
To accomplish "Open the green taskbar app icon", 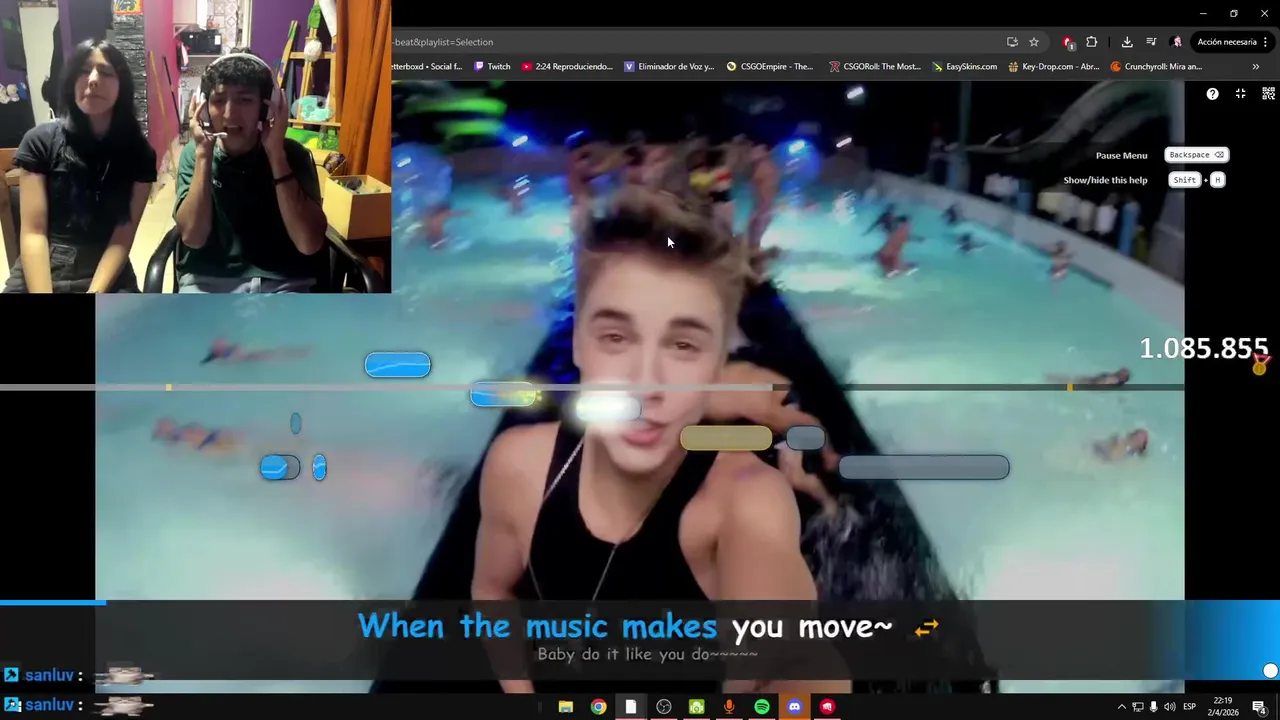I will click(696, 707).
